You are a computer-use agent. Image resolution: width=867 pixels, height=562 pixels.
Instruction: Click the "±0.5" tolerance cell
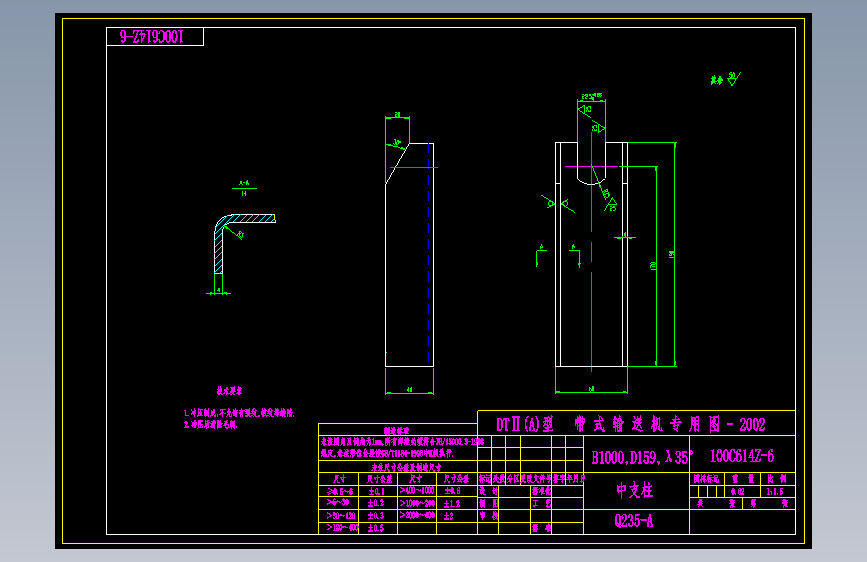coord(377,528)
